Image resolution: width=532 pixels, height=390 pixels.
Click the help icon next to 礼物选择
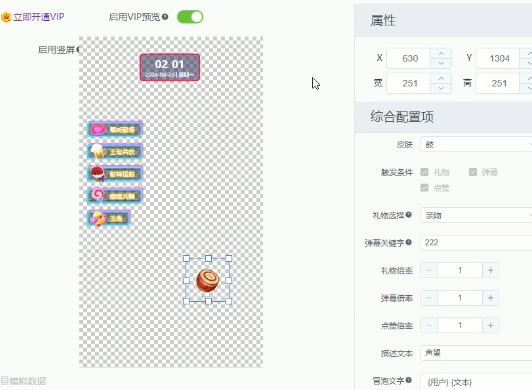[408, 215]
